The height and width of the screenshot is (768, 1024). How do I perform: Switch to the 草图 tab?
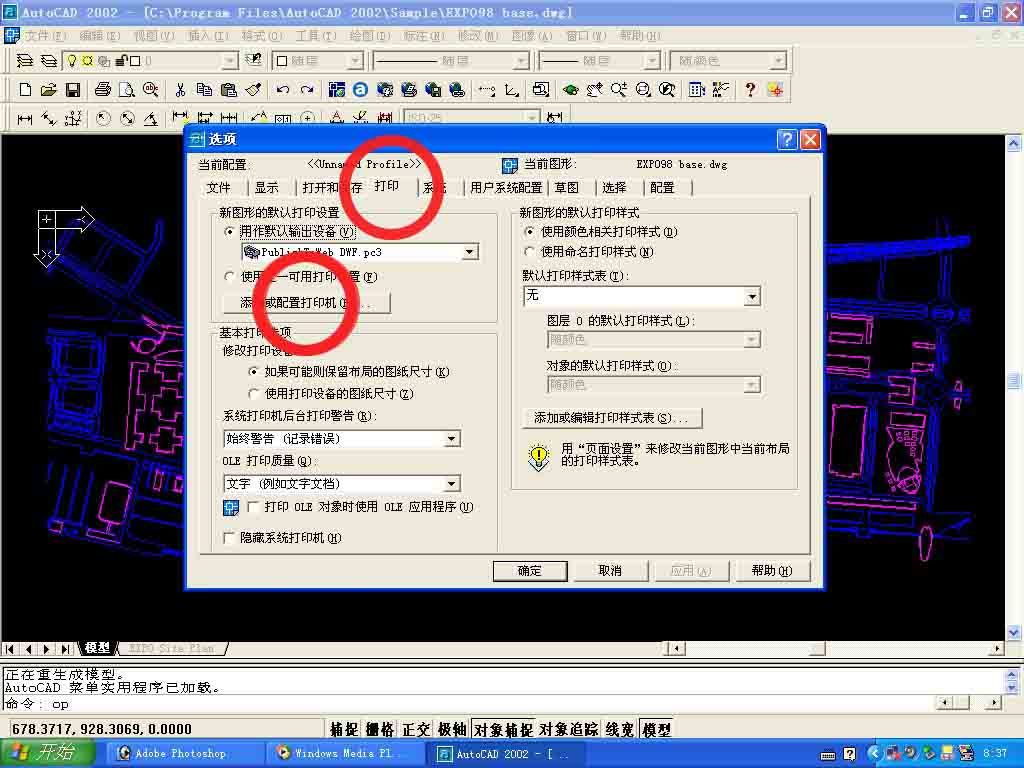(567, 187)
